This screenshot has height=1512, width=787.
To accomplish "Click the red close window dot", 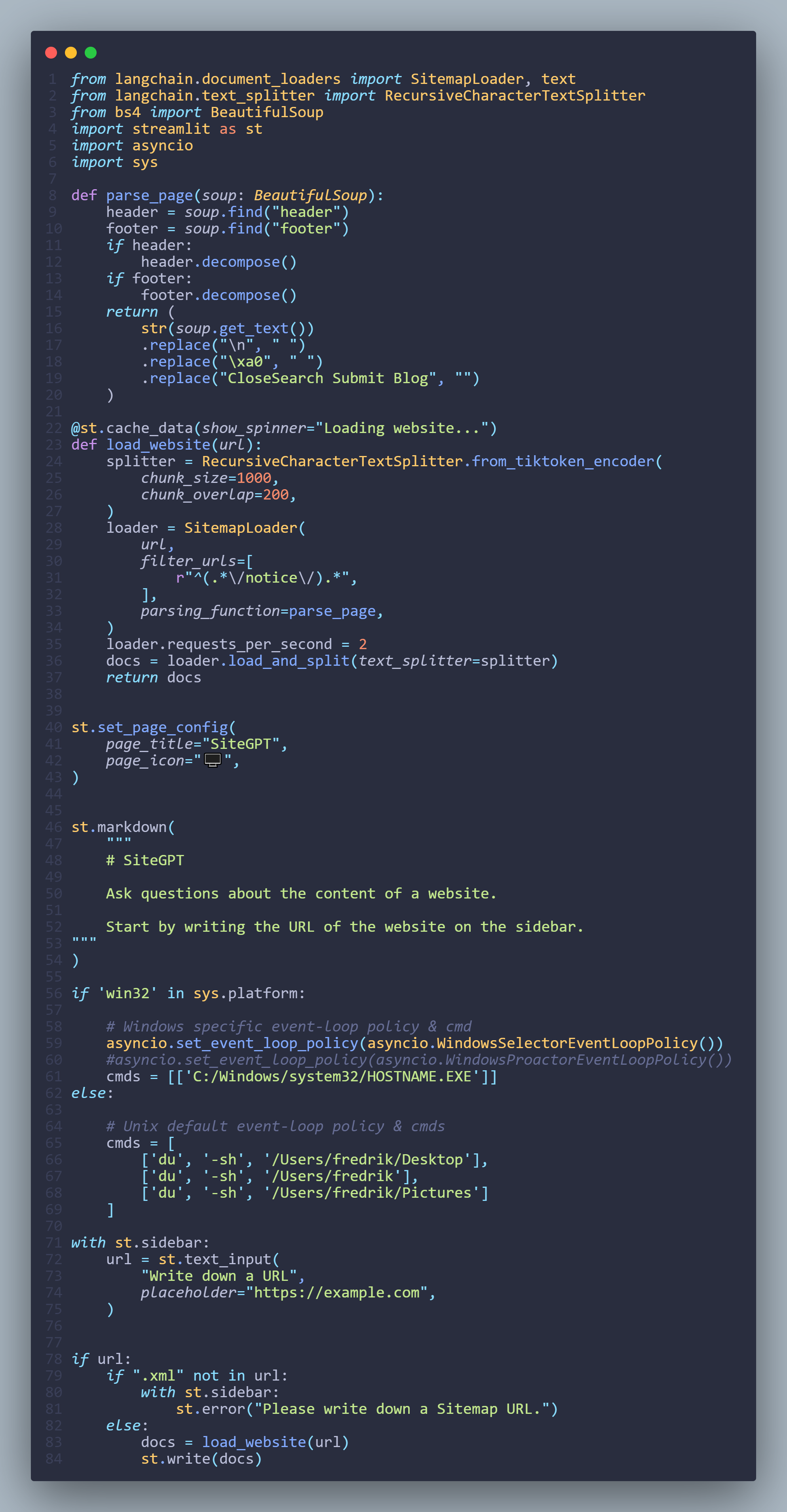I will point(51,53).
